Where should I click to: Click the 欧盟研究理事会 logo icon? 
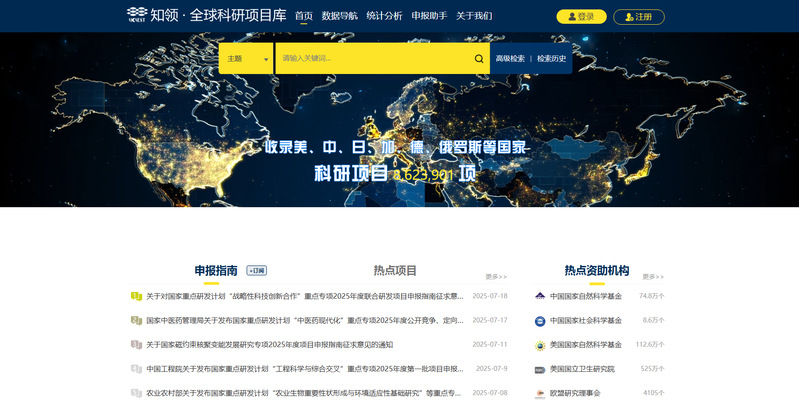[x=540, y=393]
